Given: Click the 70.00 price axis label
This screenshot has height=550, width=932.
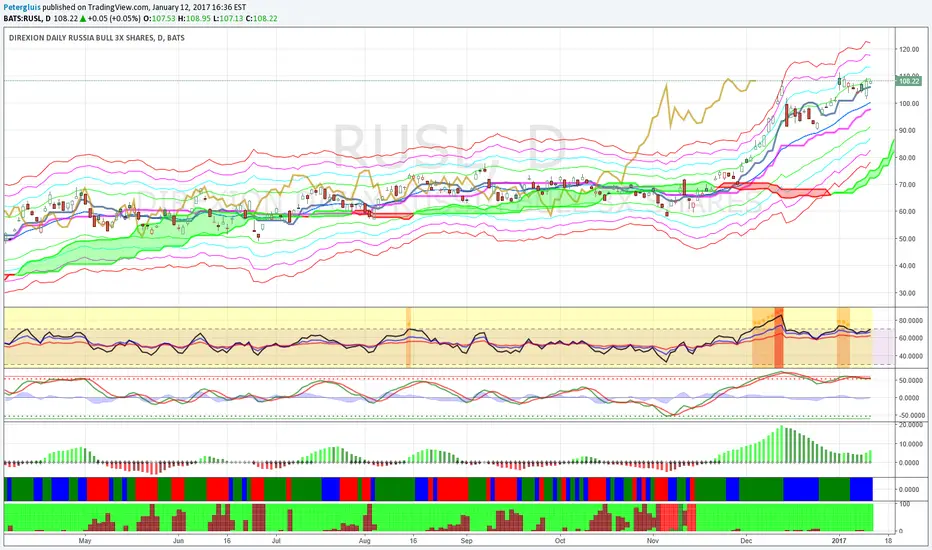Looking at the screenshot, I should click(909, 185).
